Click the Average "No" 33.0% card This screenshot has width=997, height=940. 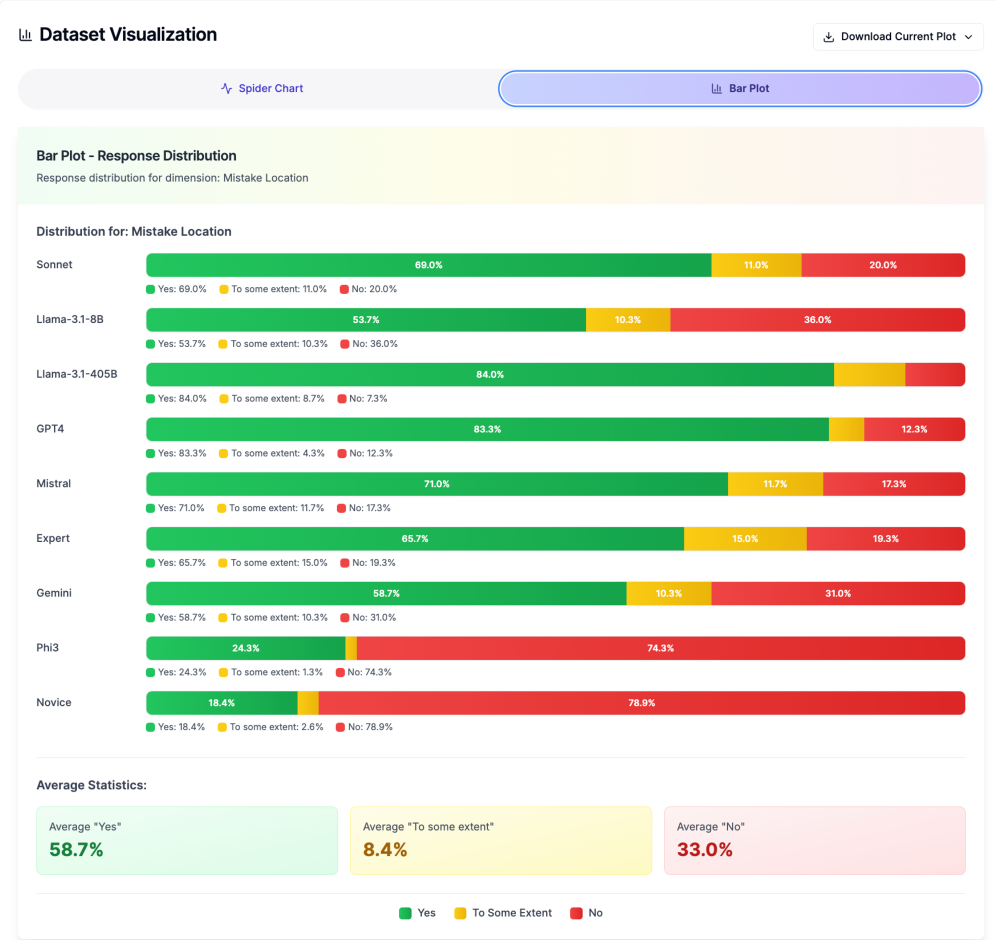coord(814,841)
